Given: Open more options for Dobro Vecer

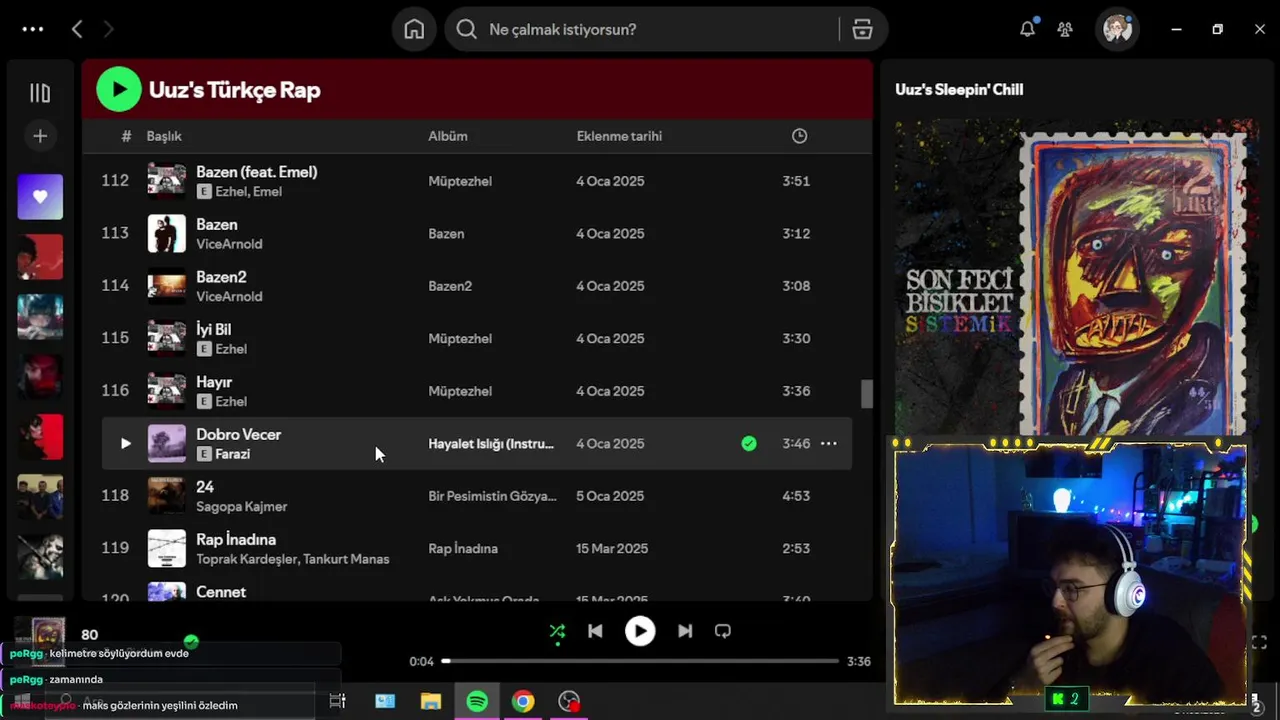Looking at the screenshot, I should [829, 443].
